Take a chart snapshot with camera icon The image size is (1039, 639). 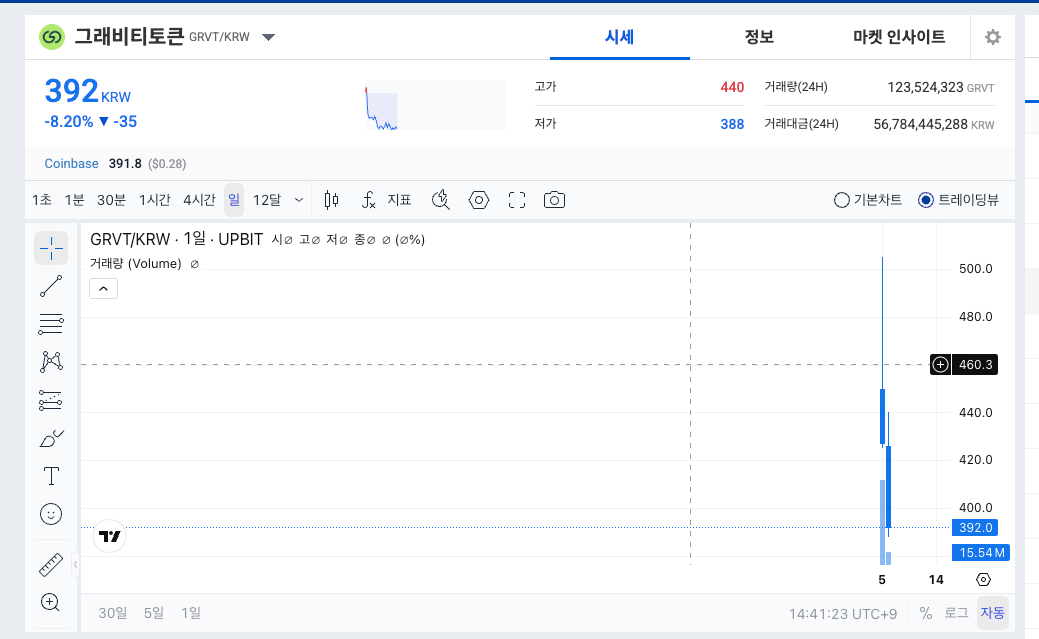(x=554, y=200)
